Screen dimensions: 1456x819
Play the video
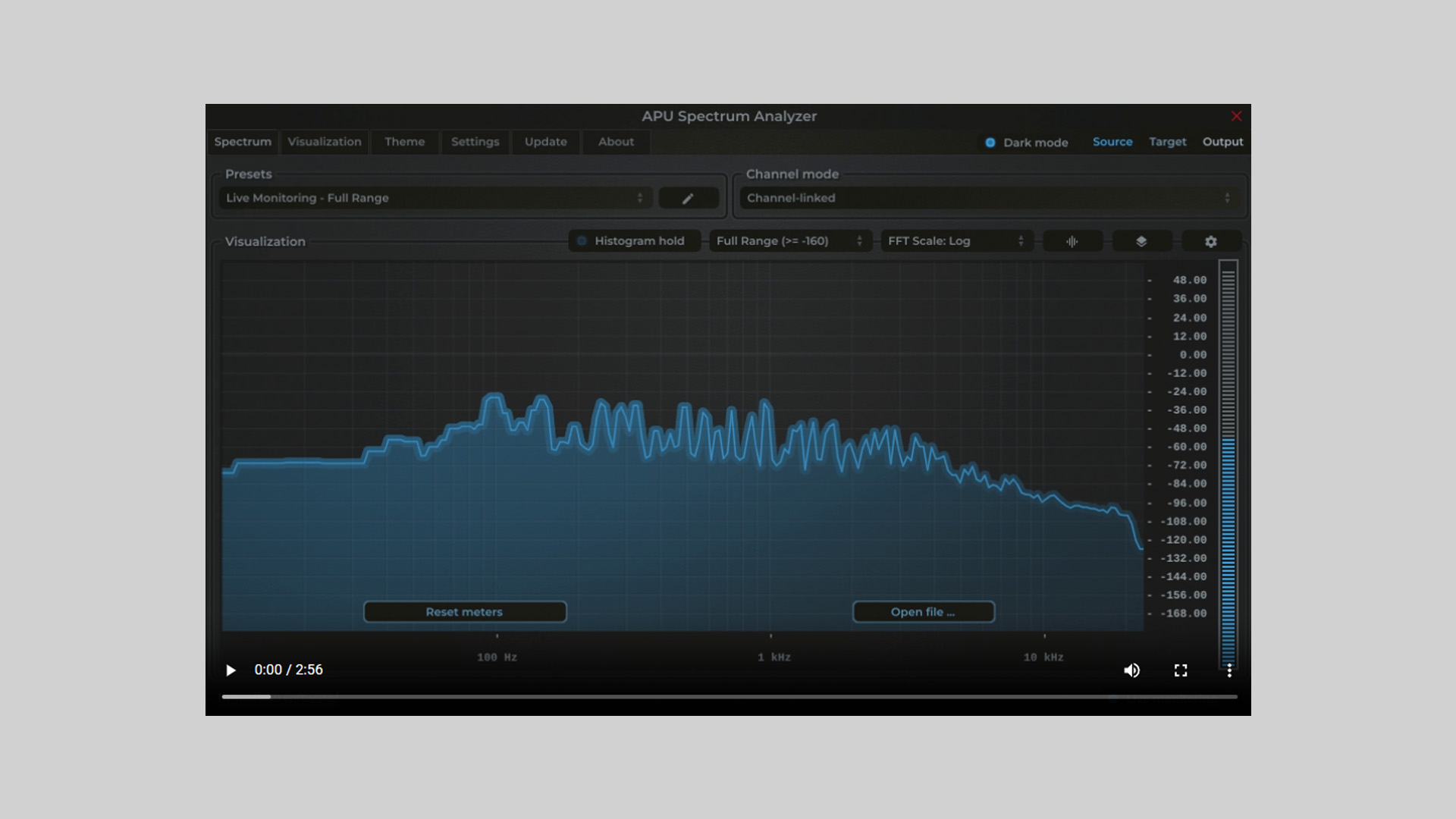pyautogui.click(x=231, y=670)
